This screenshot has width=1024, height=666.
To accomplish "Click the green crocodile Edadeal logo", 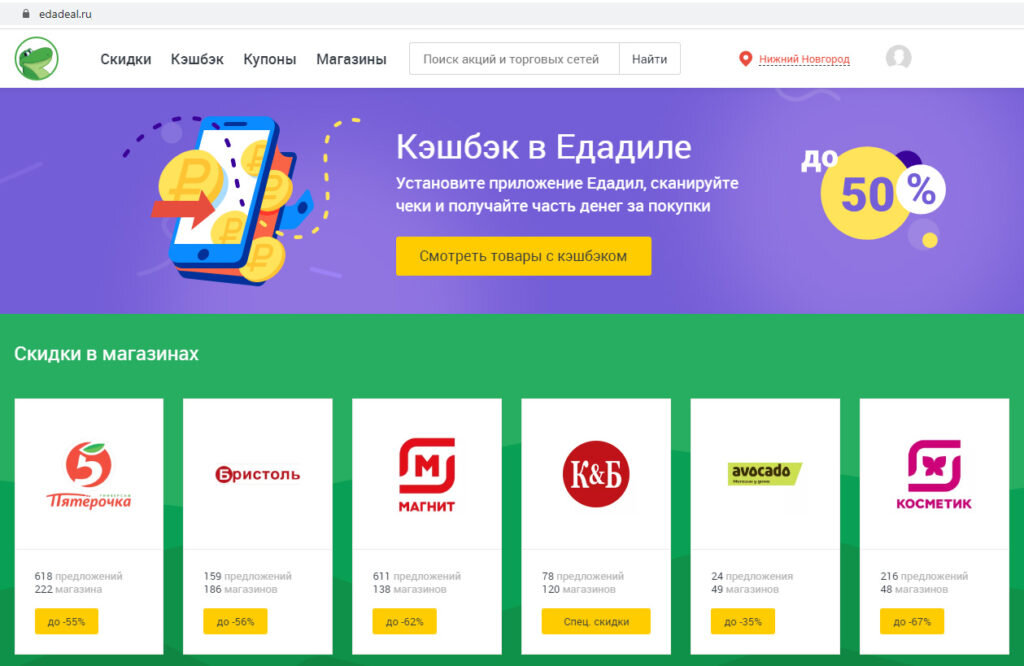I will pyautogui.click(x=37, y=59).
